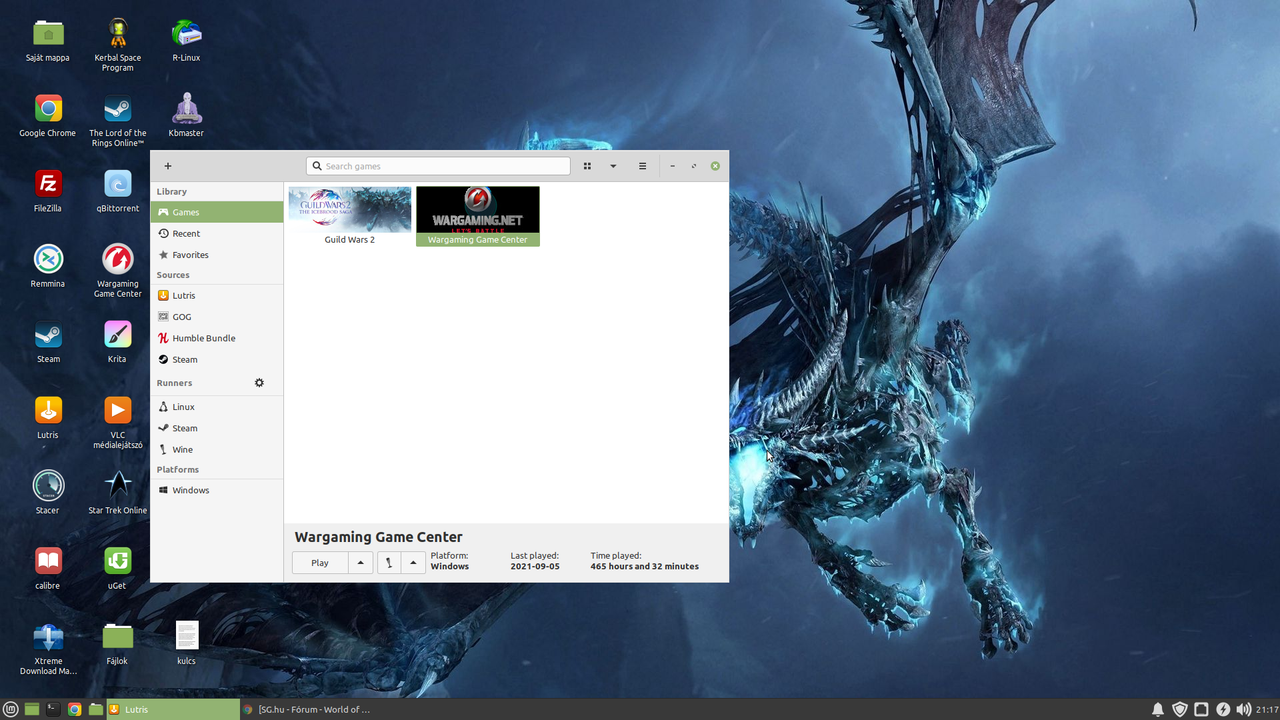The height and width of the screenshot is (720, 1280).
Task: Open Krita desktop icon
Action: pos(118,335)
